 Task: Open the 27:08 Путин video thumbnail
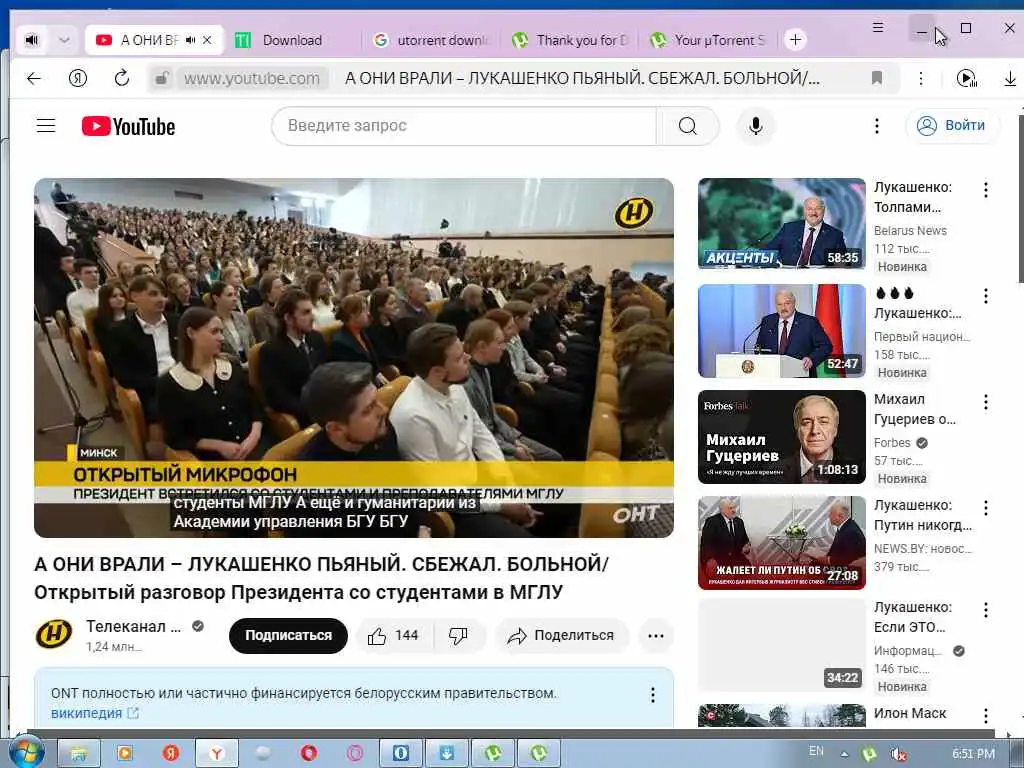point(782,543)
